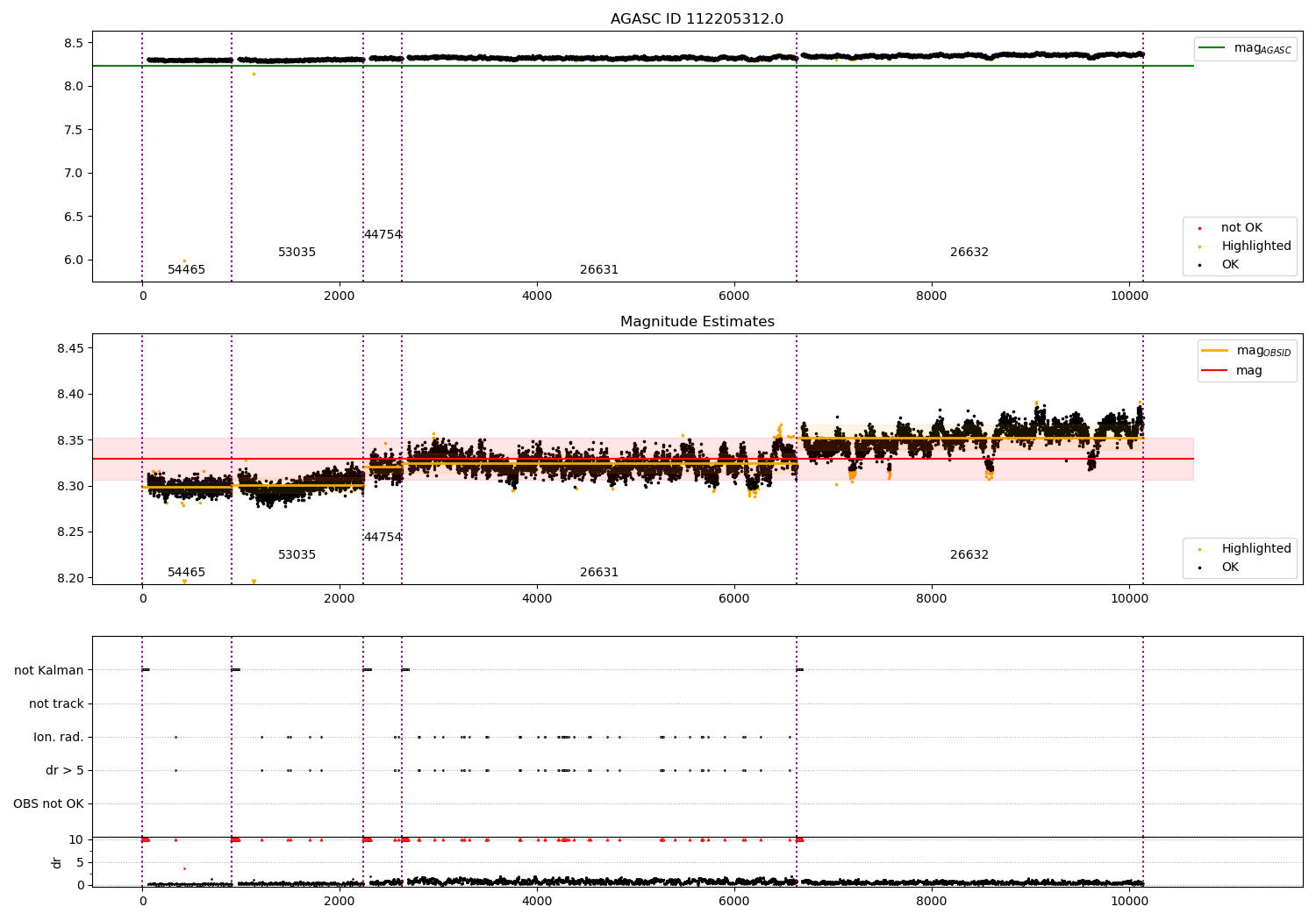Click x-tick 10000 under bottom plot
The height and width of the screenshot is (921, 1316).
[1128, 902]
